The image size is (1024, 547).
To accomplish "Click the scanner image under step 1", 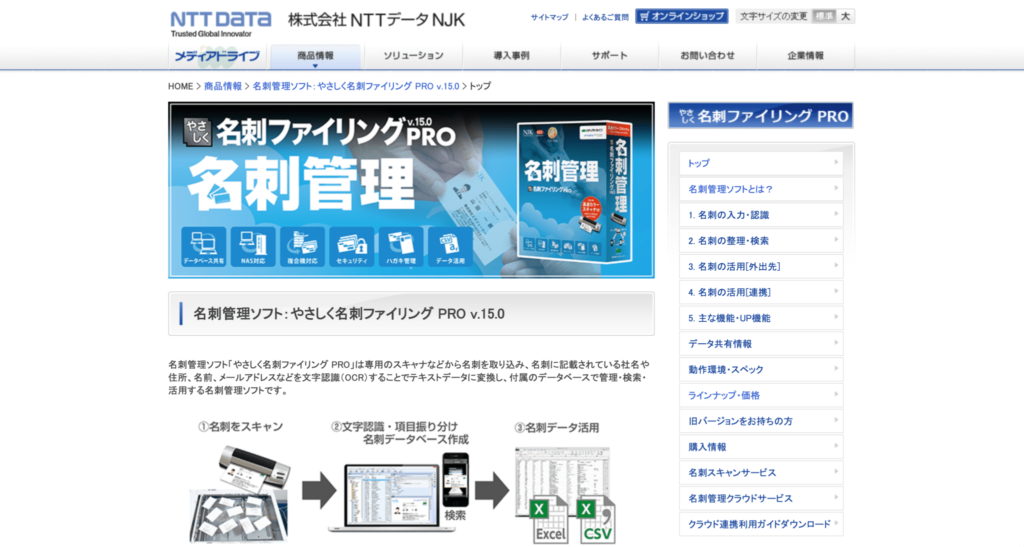I will [x=253, y=469].
